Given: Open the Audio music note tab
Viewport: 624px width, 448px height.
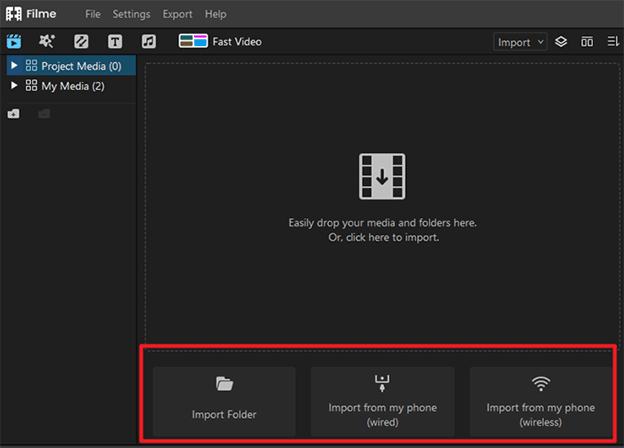Looking at the screenshot, I should [x=148, y=42].
